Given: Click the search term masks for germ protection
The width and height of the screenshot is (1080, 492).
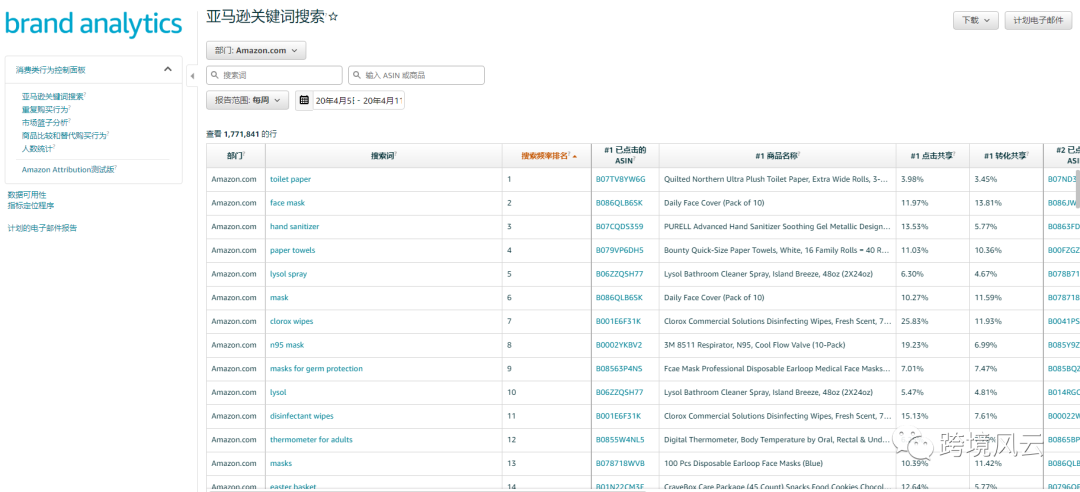Looking at the screenshot, I should click(316, 369).
